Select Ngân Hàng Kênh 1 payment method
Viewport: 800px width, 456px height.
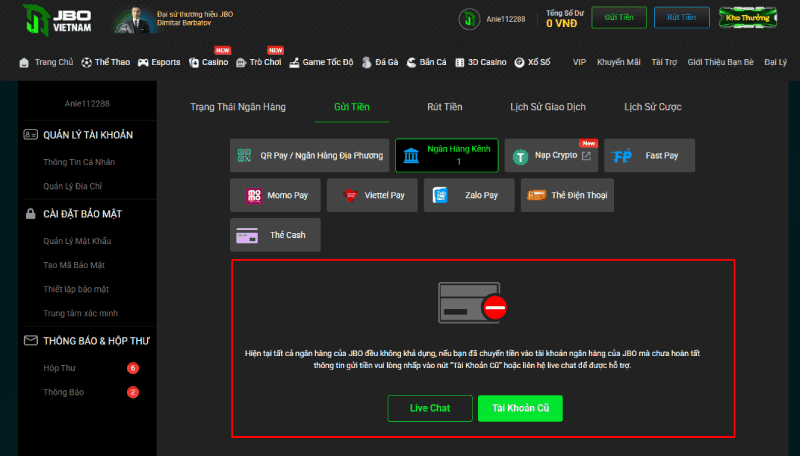point(447,156)
